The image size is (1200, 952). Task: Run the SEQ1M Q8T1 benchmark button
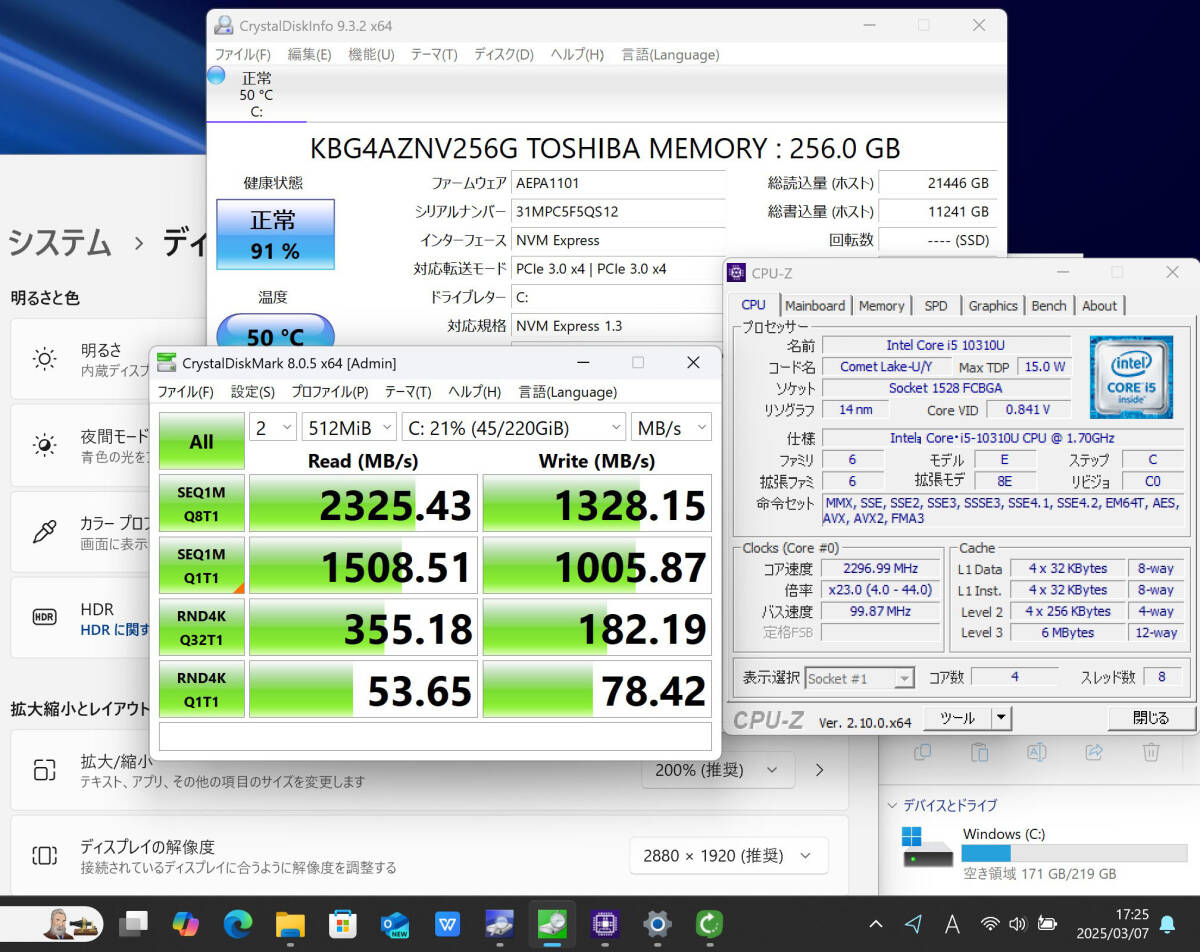click(x=201, y=503)
